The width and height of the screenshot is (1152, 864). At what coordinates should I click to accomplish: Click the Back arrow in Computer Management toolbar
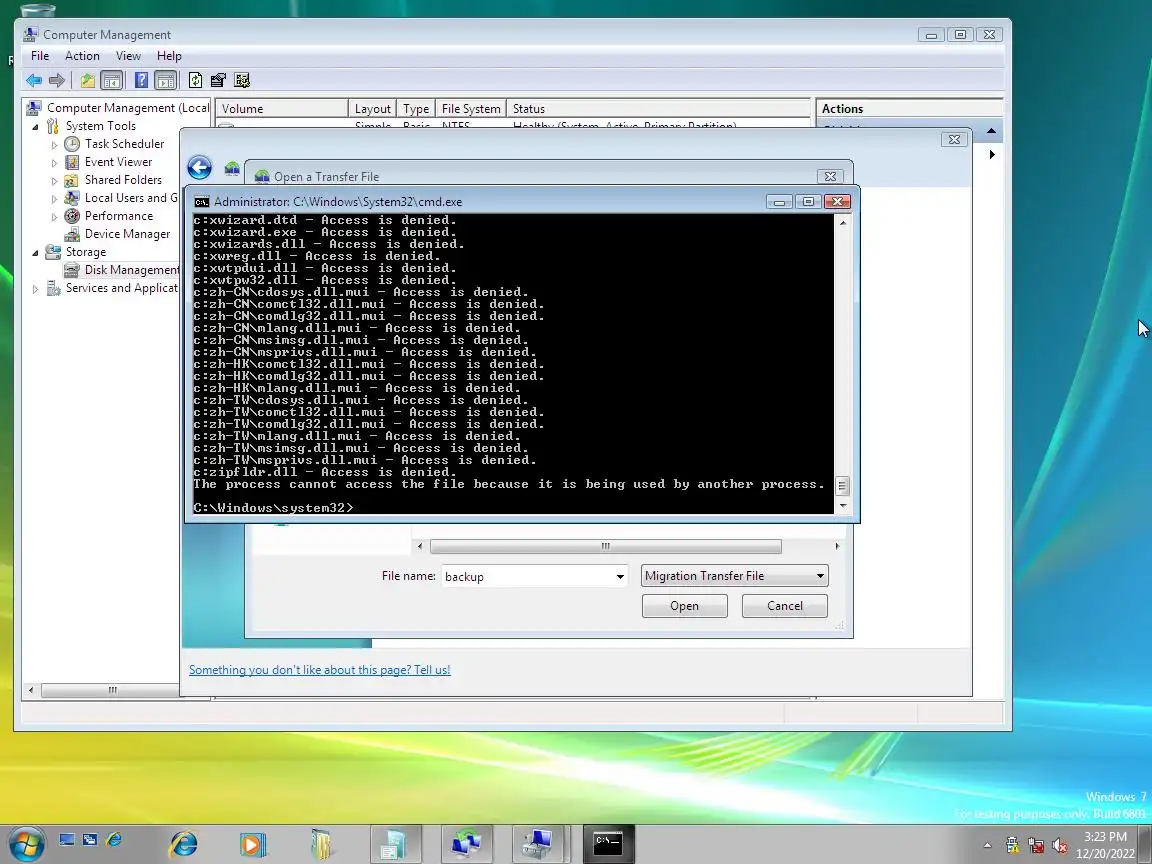click(x=34, y=80)
